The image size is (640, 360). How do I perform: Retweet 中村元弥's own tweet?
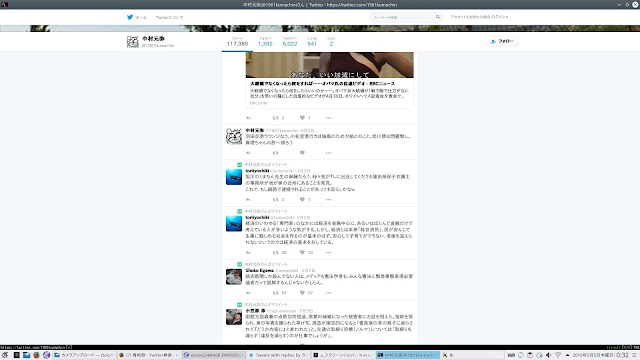pyautogui.click(x=276, y=153)
